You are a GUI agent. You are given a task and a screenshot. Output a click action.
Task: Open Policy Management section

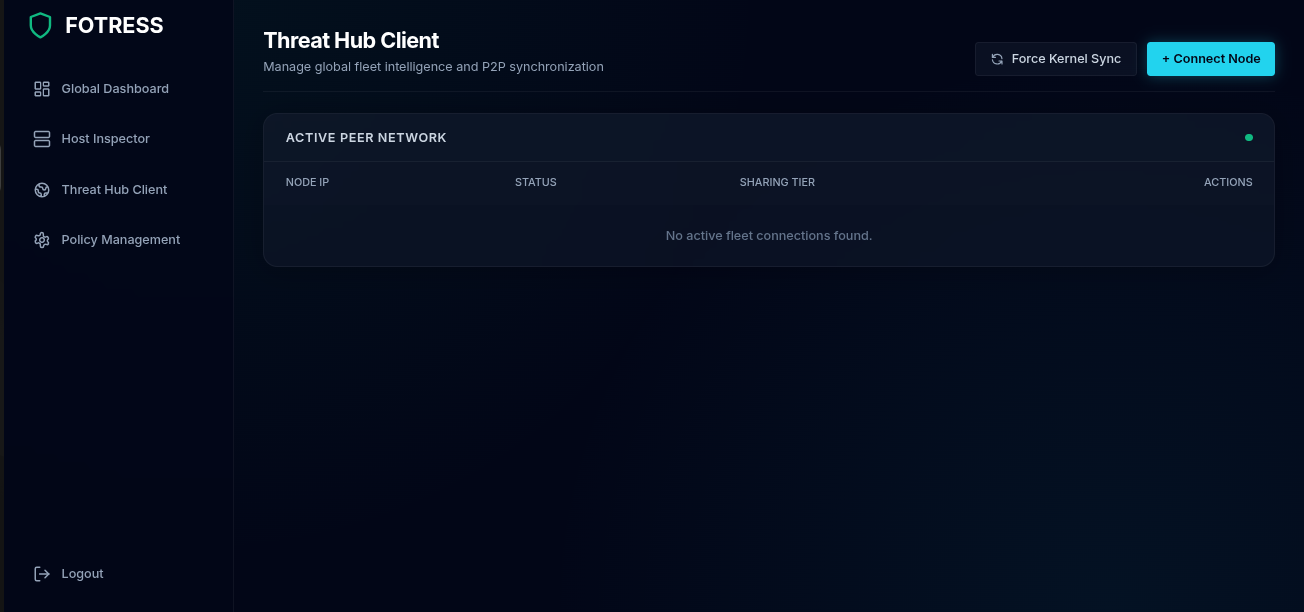121,240
